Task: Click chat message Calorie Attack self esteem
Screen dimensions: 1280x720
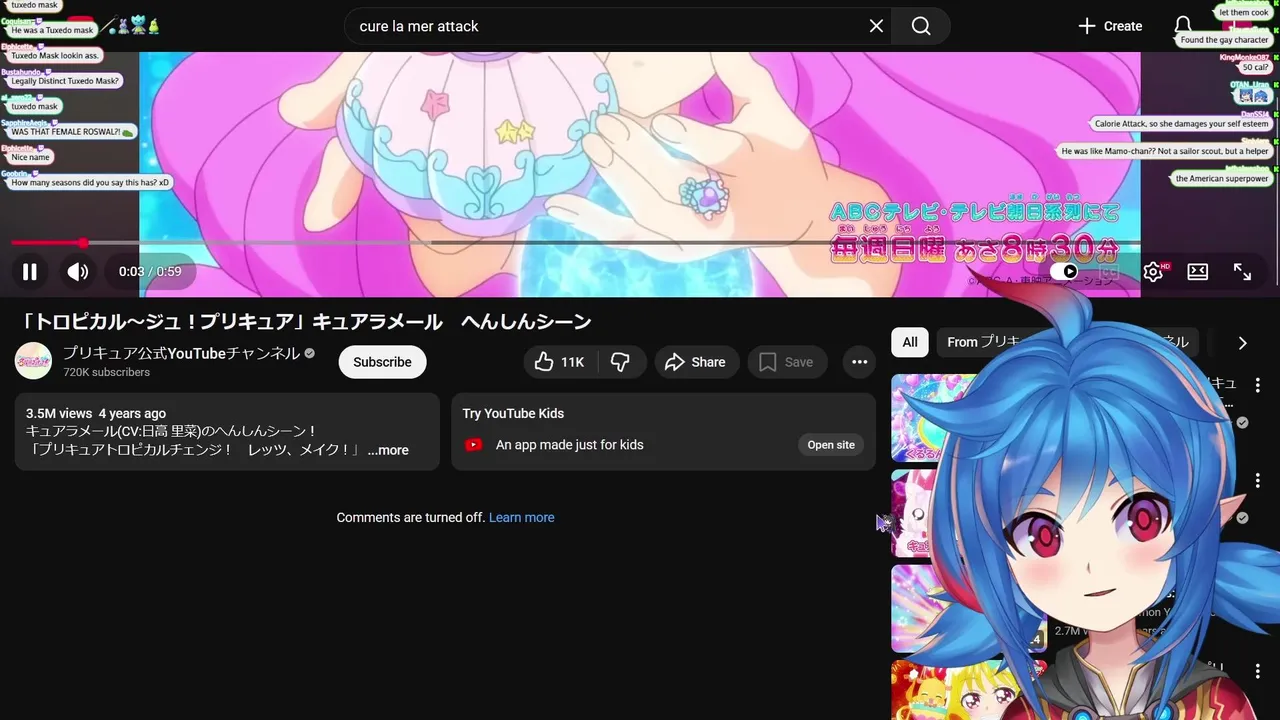Action: (x=1181, y=124)
